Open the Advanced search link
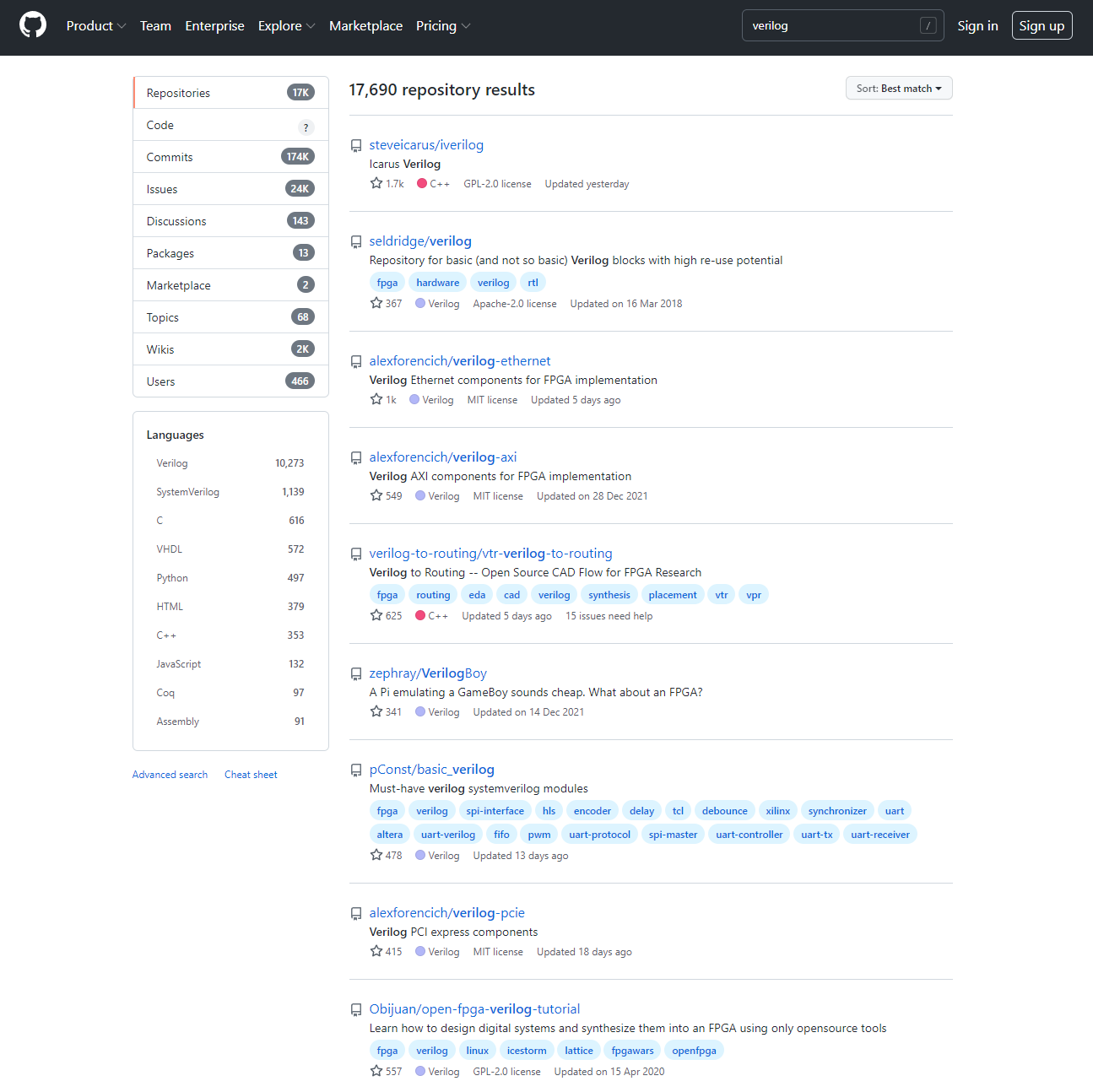This screenshot has height=1092, width=1093. (169, 774)
